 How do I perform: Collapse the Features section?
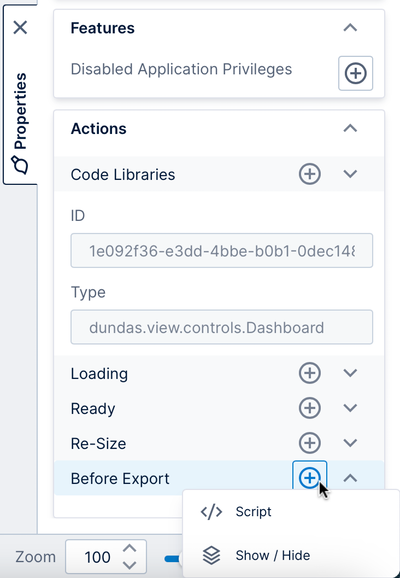(x=350, y=28)
